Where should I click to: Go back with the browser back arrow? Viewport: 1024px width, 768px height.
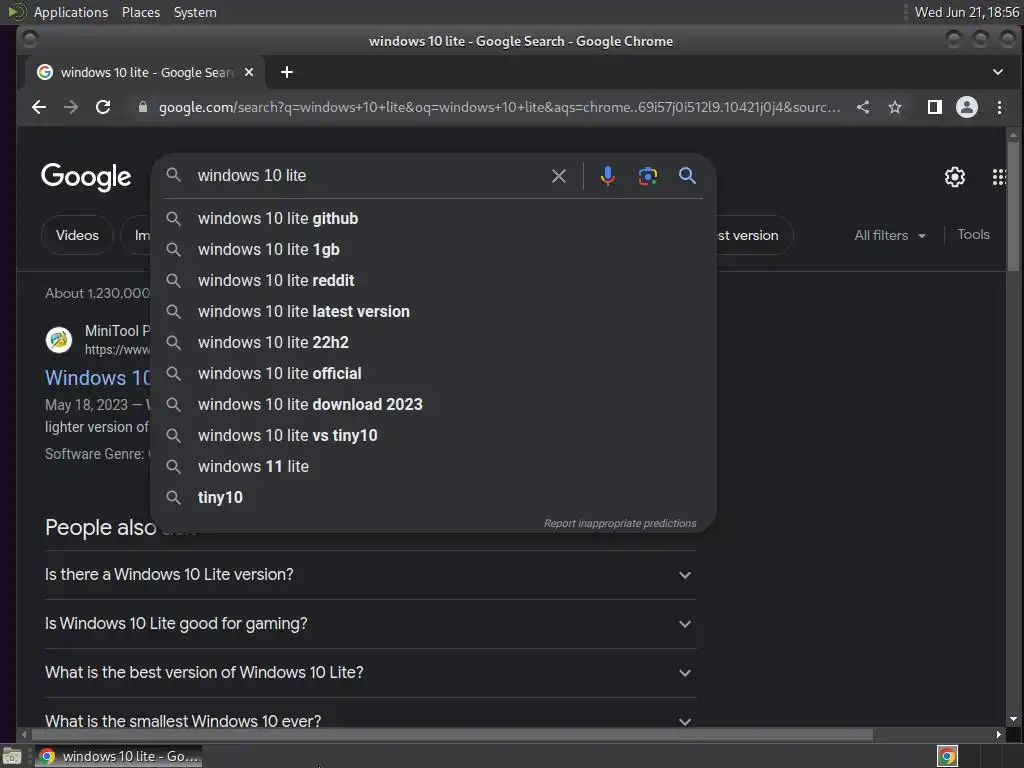(x=39, y=107)
